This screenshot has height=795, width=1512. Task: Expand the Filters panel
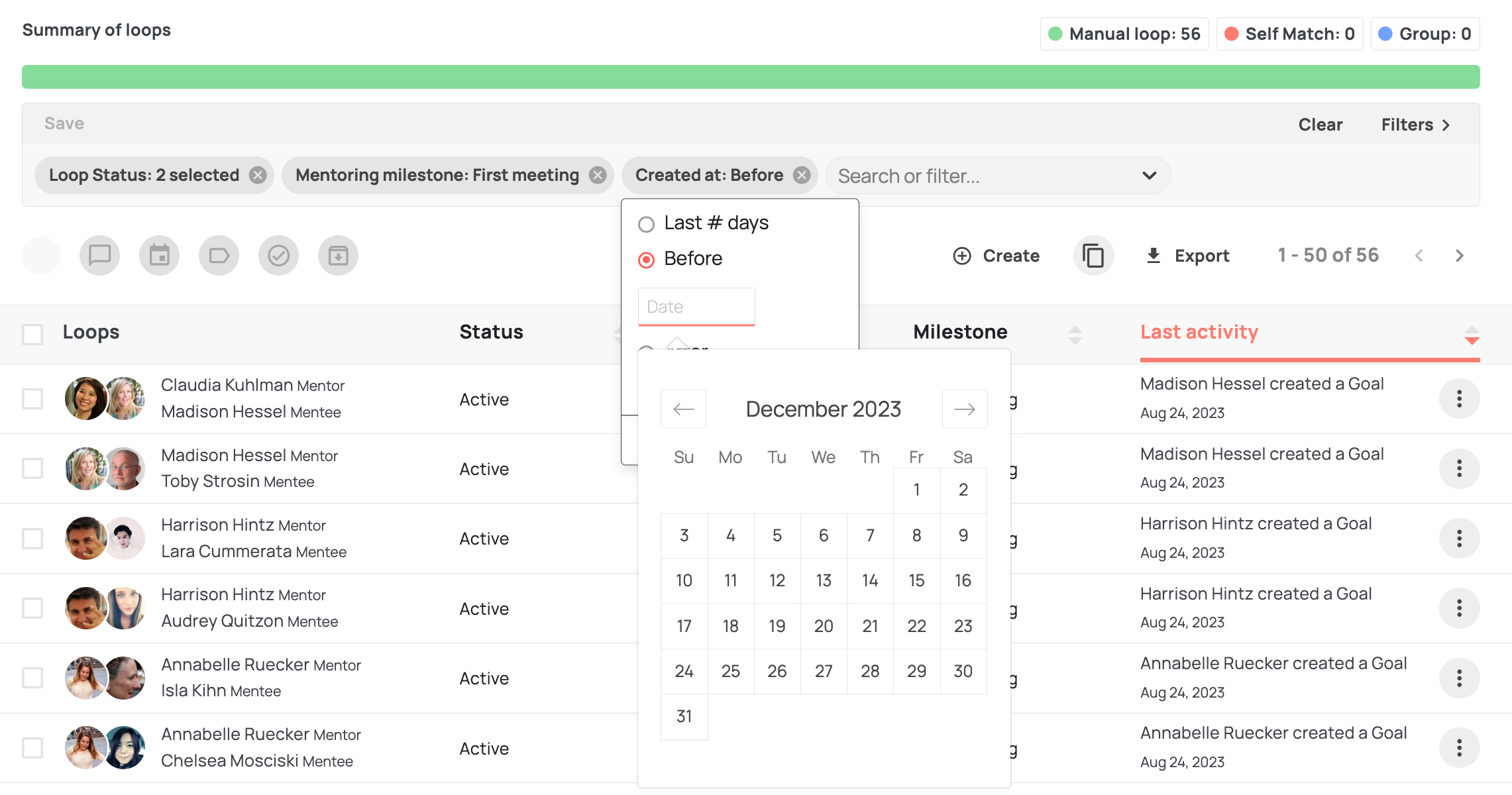click(1415, 125)
